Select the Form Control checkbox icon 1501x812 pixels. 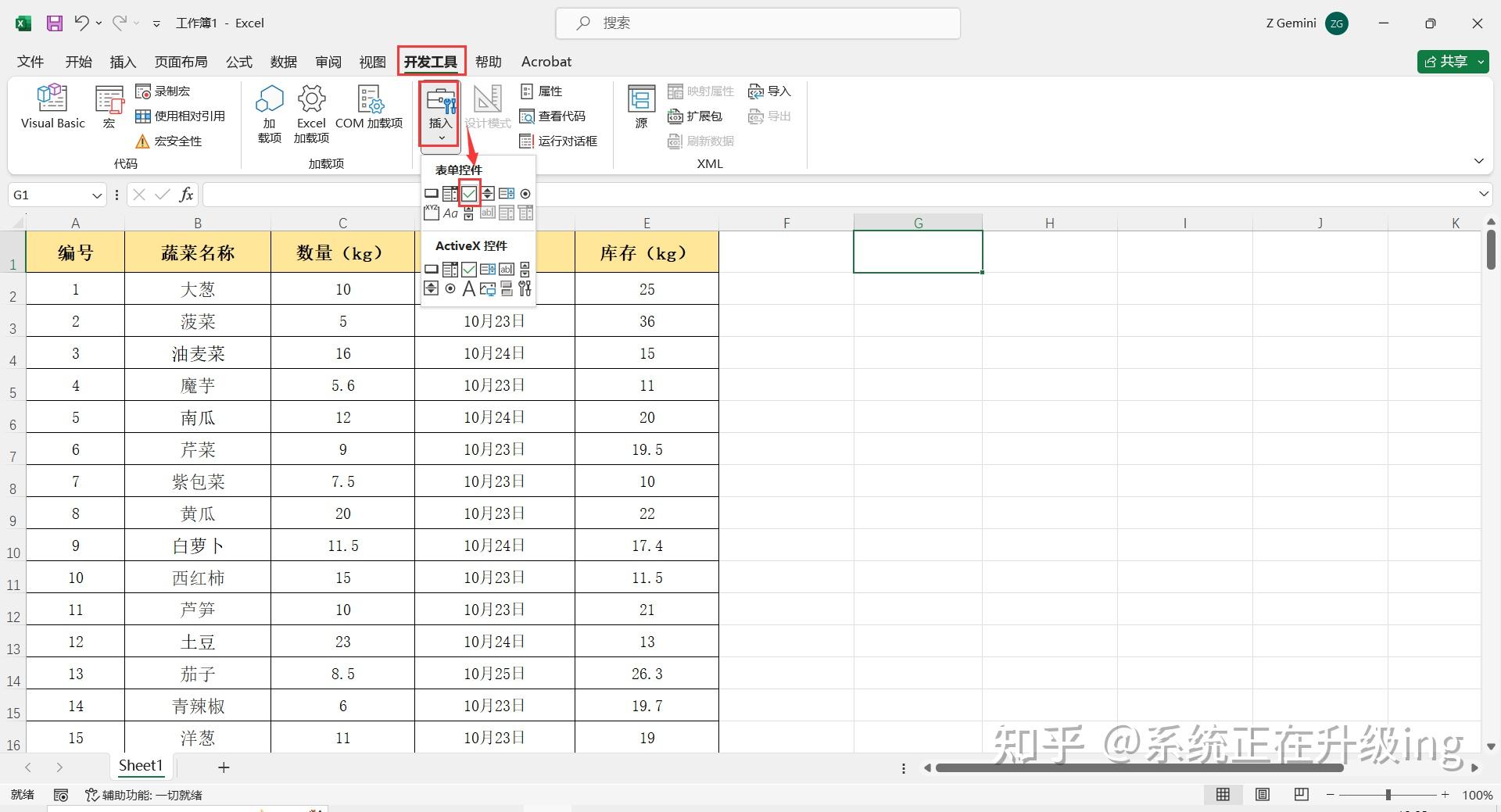pyautogui.click(x=469, y=193)
